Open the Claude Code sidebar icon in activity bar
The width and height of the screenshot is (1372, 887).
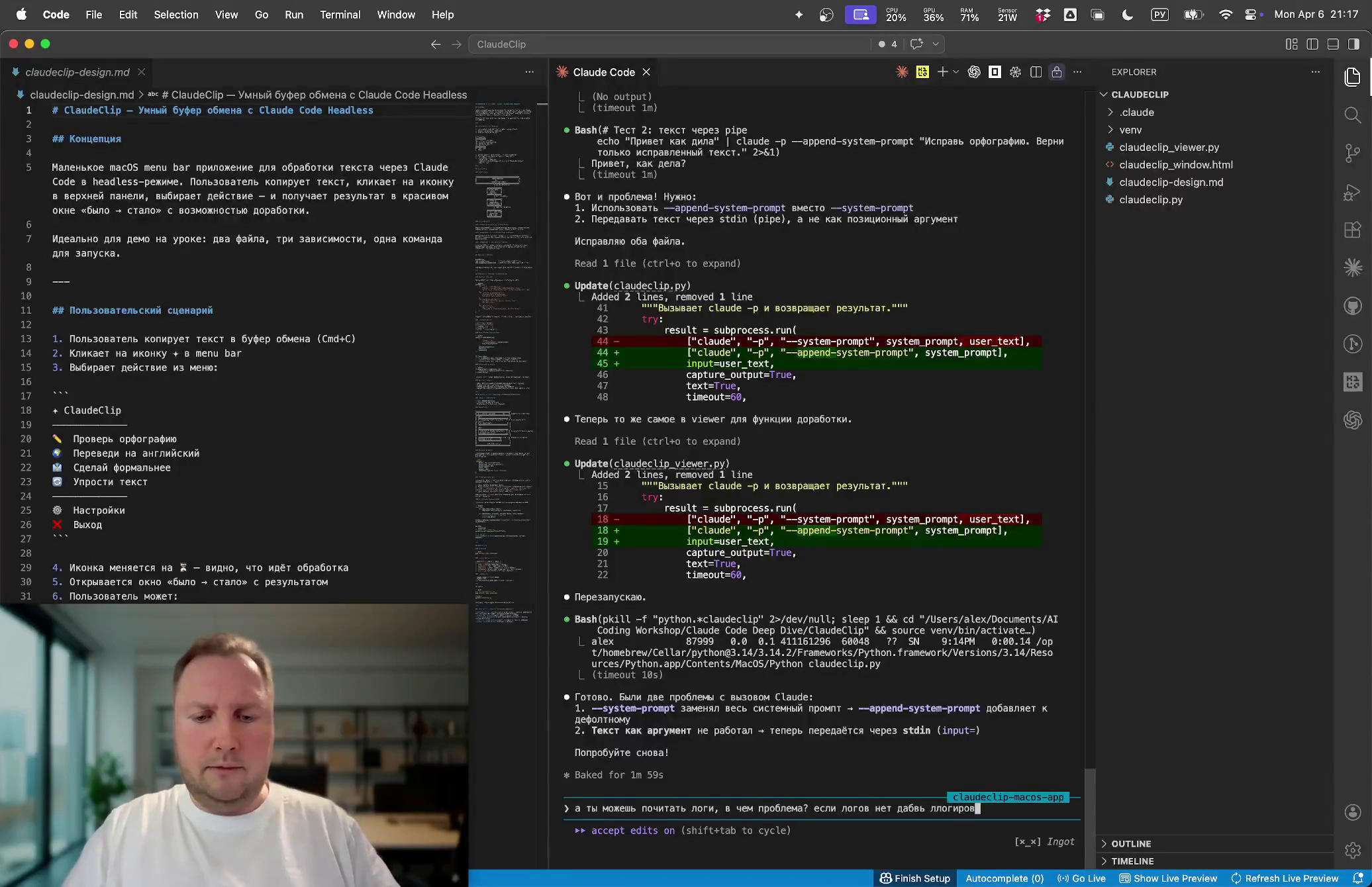point(1352,267)
